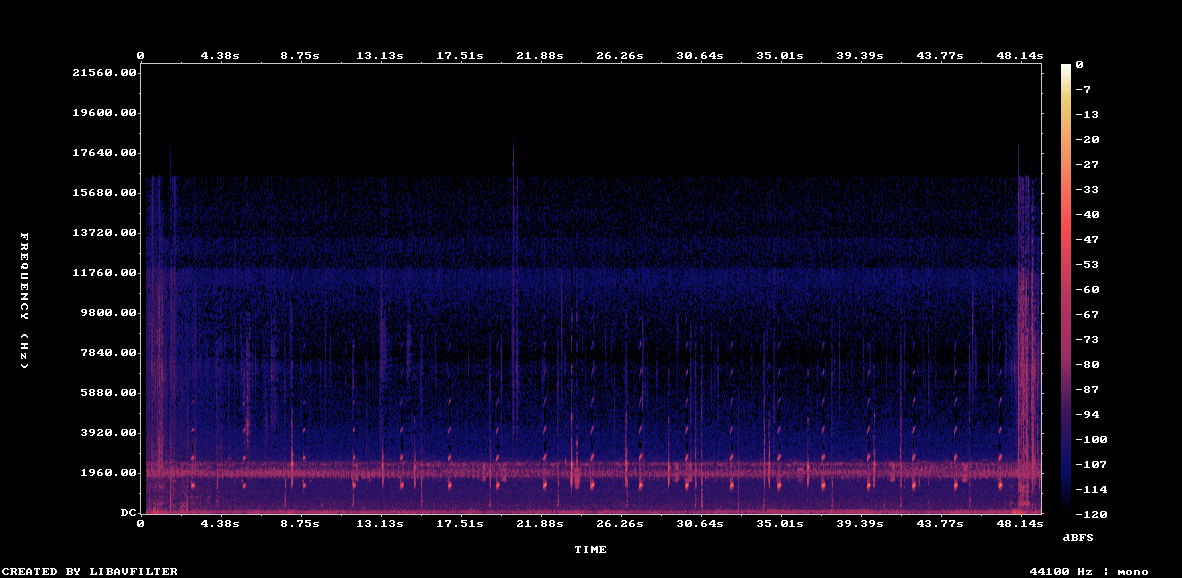
Task: Select 4.38s on the bottom time axis
Action: [220, 523]
